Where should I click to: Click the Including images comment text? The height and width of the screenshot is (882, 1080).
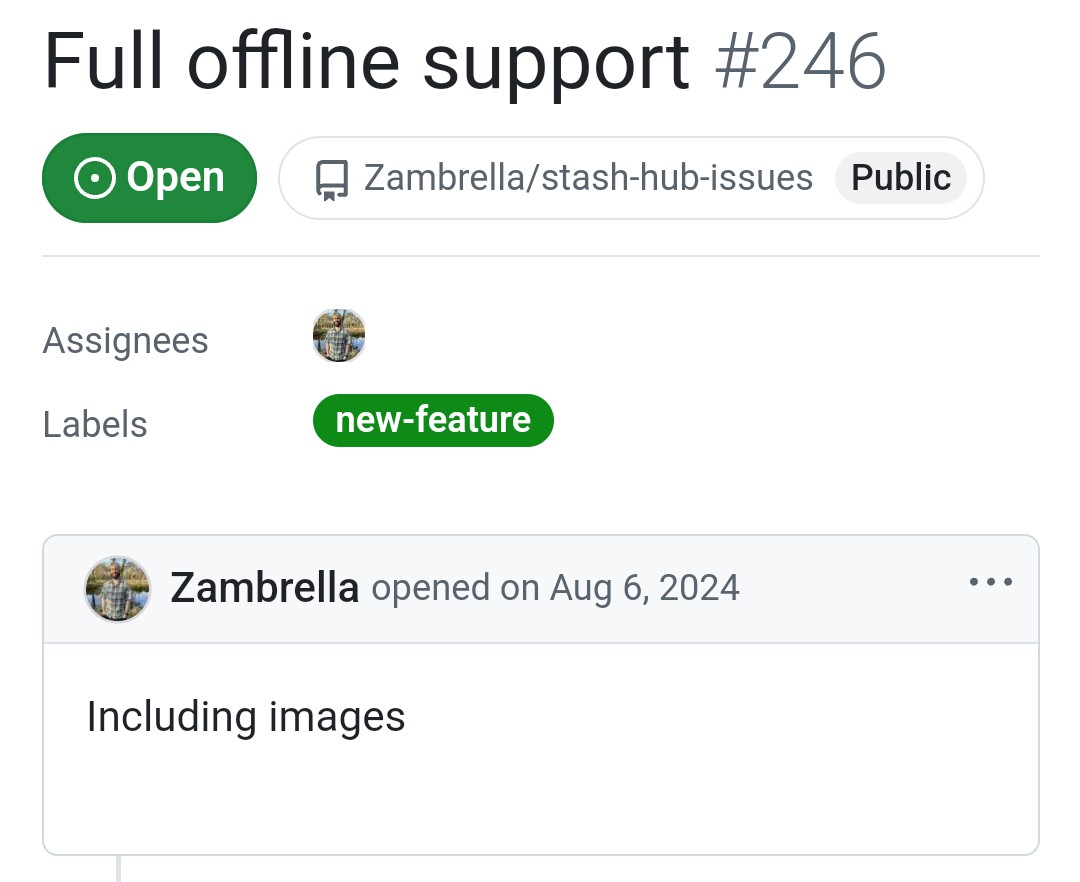coord(246,717)
